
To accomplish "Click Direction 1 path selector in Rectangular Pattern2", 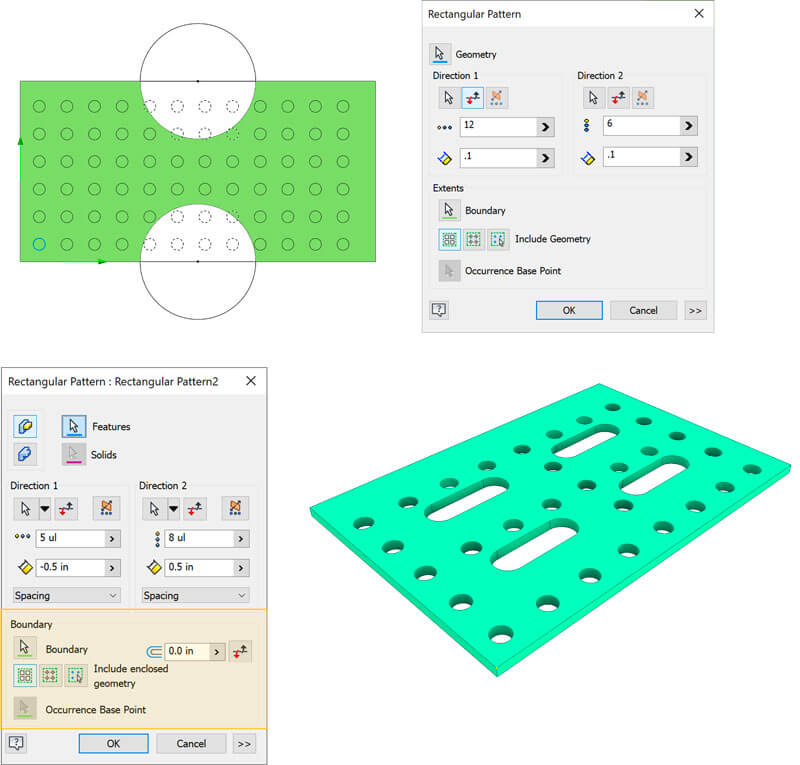I will [26, 508].
